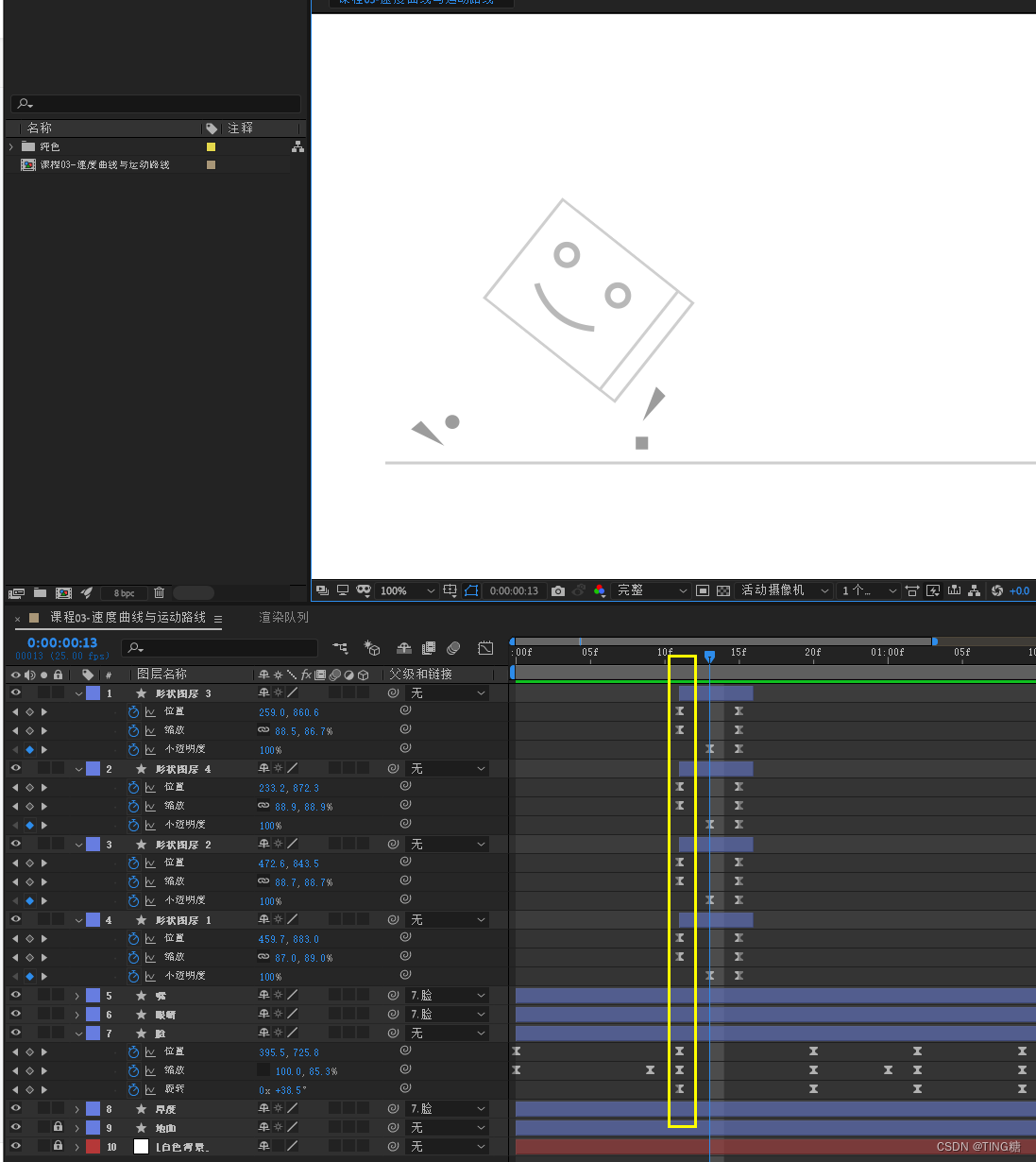Click the 8 bpc color depth button
The width and height of the screenshot is (1036, 1162).
pos(124,593)
